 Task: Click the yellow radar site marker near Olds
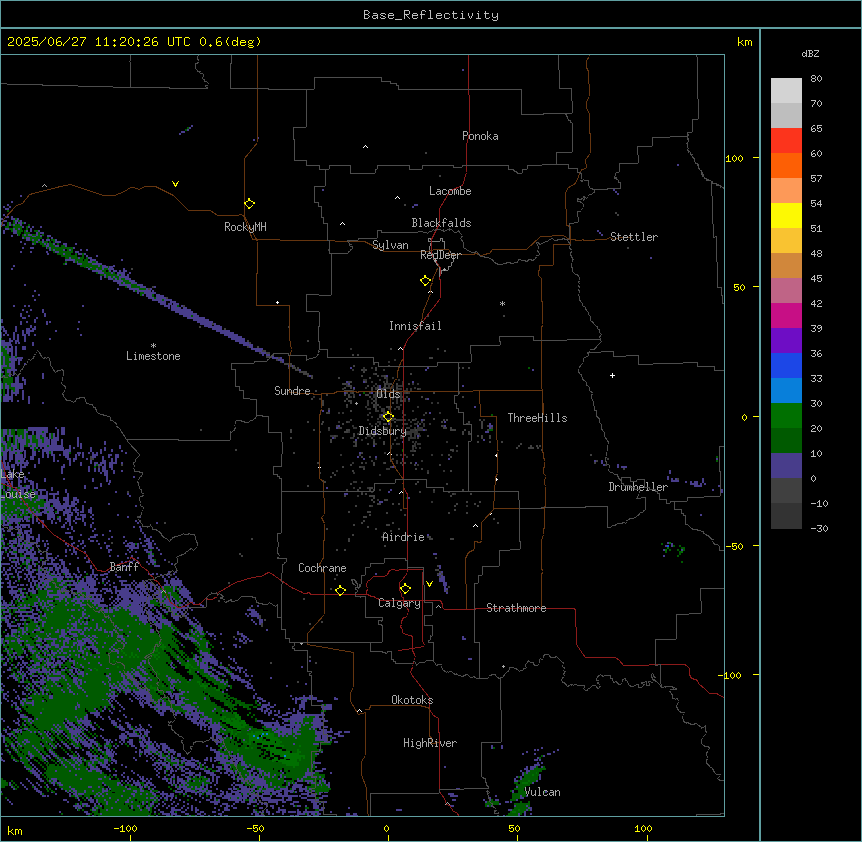[x=388, y=417]
